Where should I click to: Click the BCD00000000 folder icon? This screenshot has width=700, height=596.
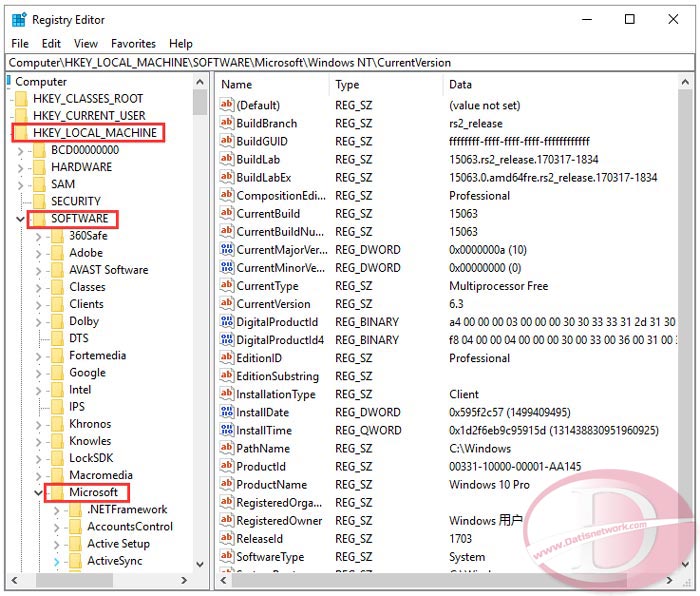pos(39,150)
